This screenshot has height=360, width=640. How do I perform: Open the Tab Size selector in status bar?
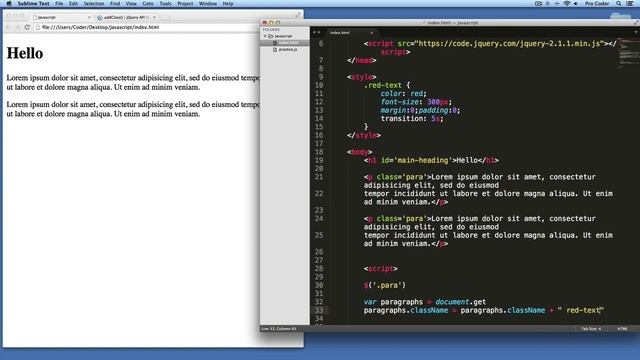(x=591, y=329)
